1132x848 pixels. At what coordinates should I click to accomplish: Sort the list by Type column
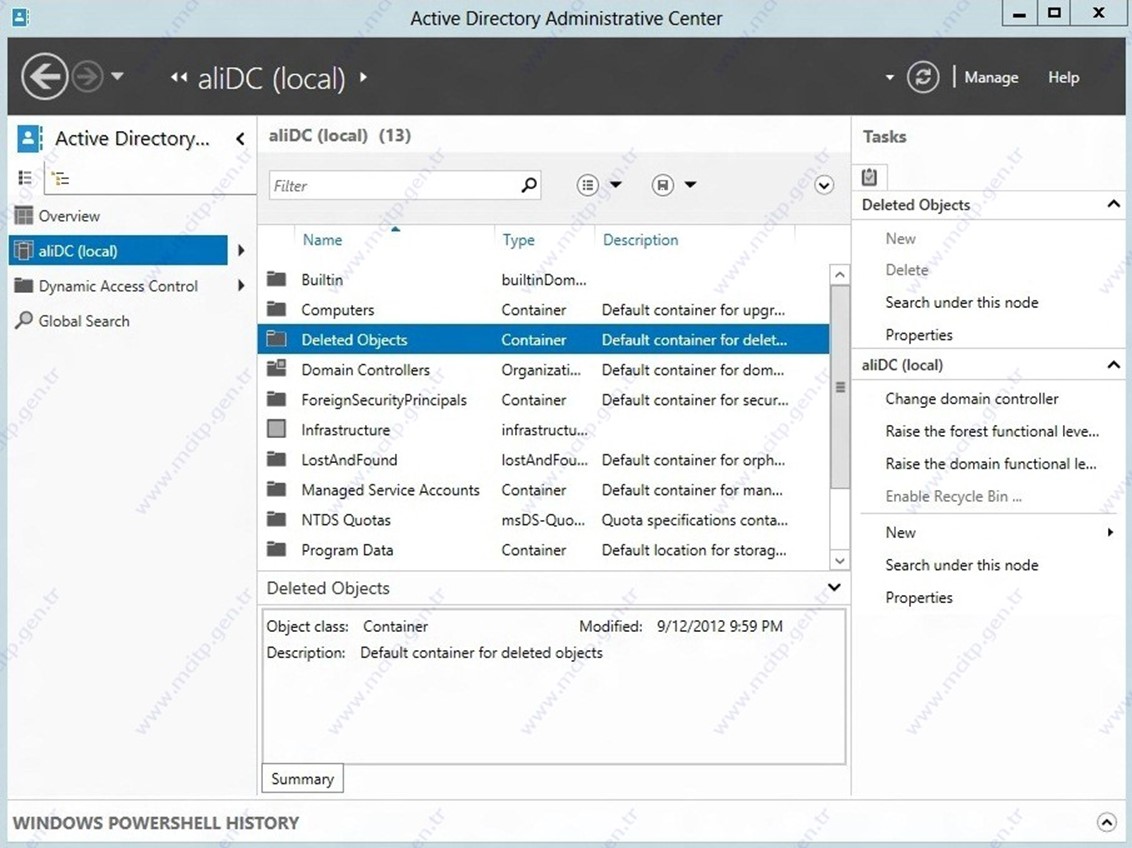coord(518,240)
